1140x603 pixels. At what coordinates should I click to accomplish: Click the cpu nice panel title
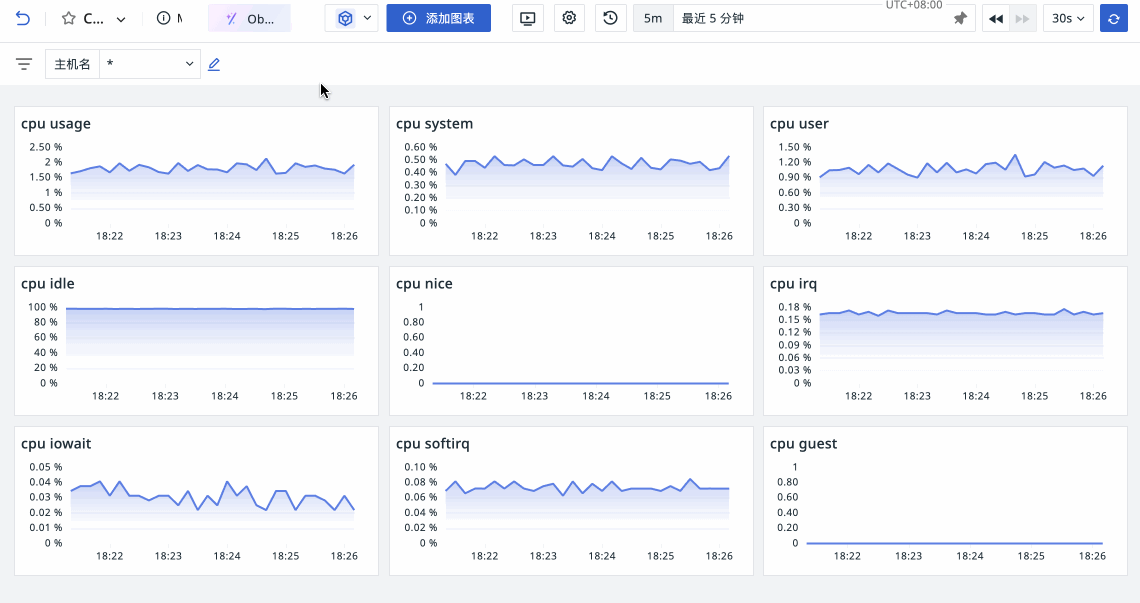tap(425, 284)
